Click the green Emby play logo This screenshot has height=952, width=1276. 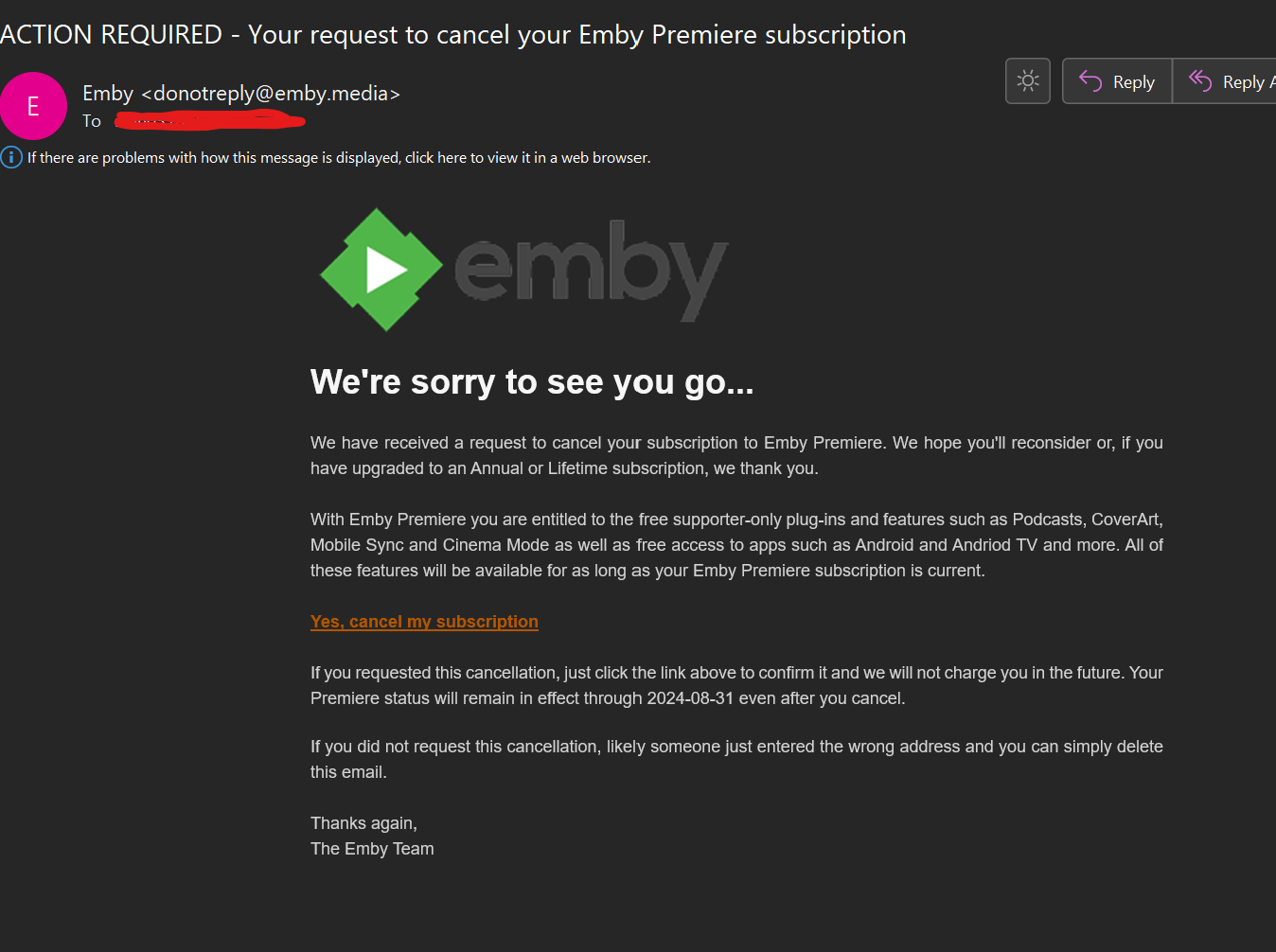click(381, 270)
